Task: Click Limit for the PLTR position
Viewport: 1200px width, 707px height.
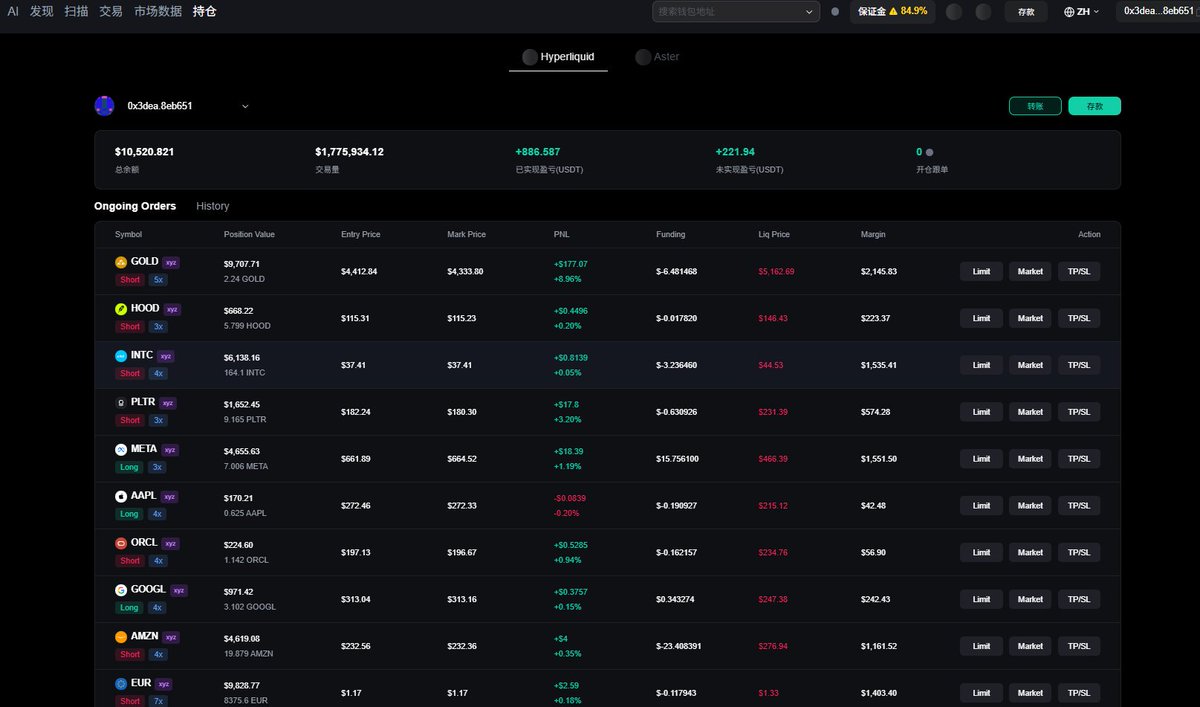Action: click(981, 412)
